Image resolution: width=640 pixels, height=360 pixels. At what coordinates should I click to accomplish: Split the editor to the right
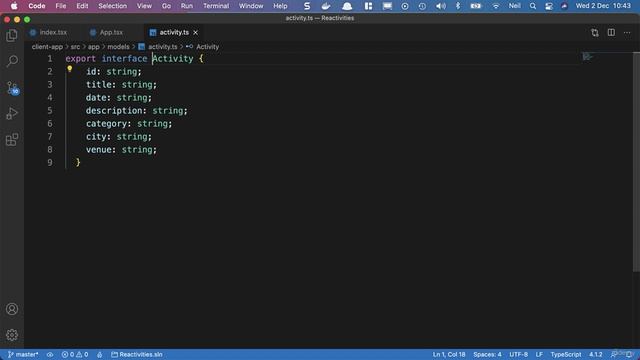pyautogui.click(x=611, y=33)
